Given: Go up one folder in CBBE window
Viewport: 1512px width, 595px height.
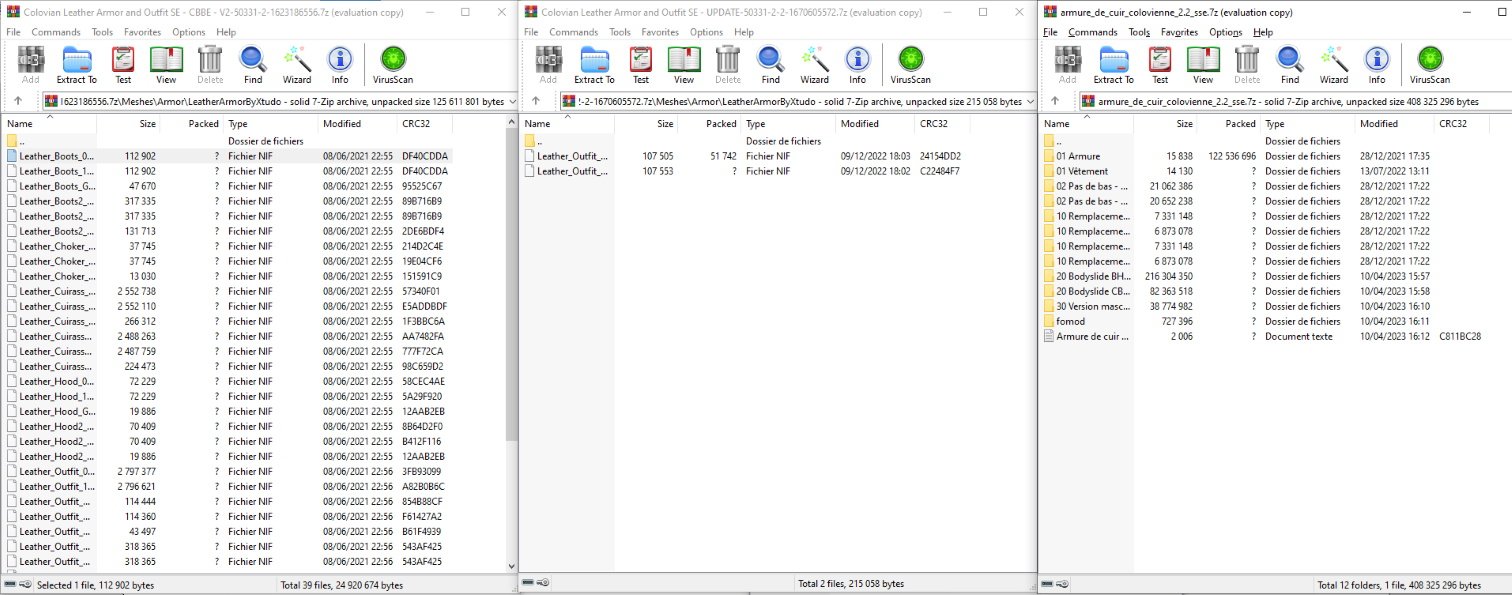Looking at the screenshot, I should point(18,101).
